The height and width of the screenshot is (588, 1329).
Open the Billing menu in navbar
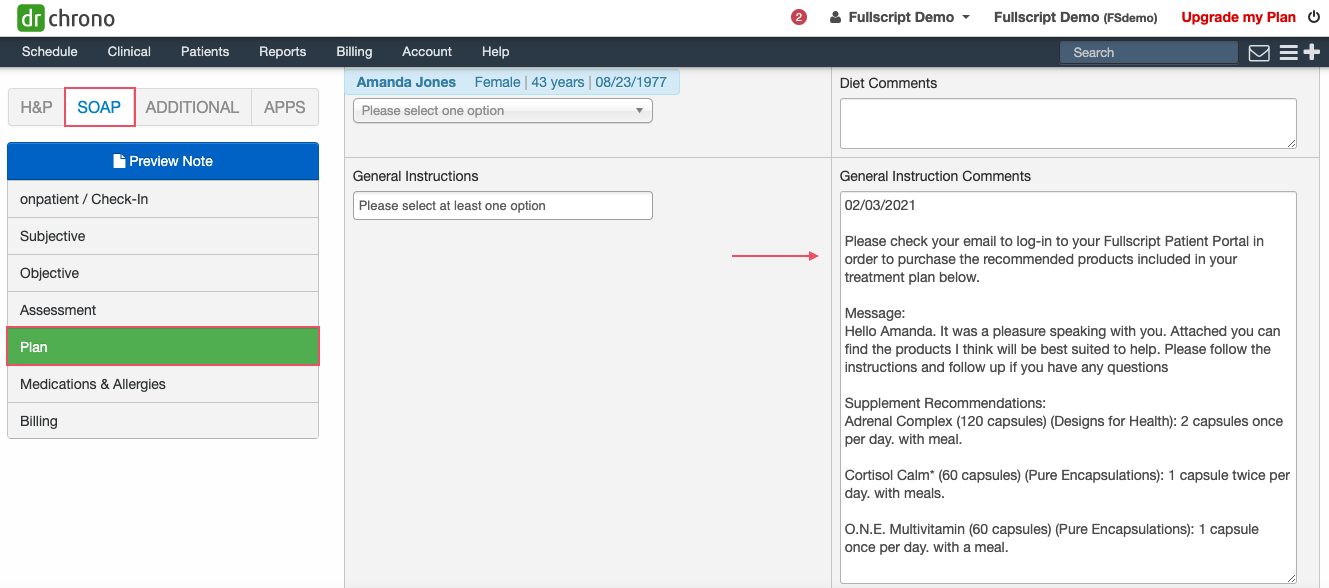pyautogui.click(x=354, y=52)
